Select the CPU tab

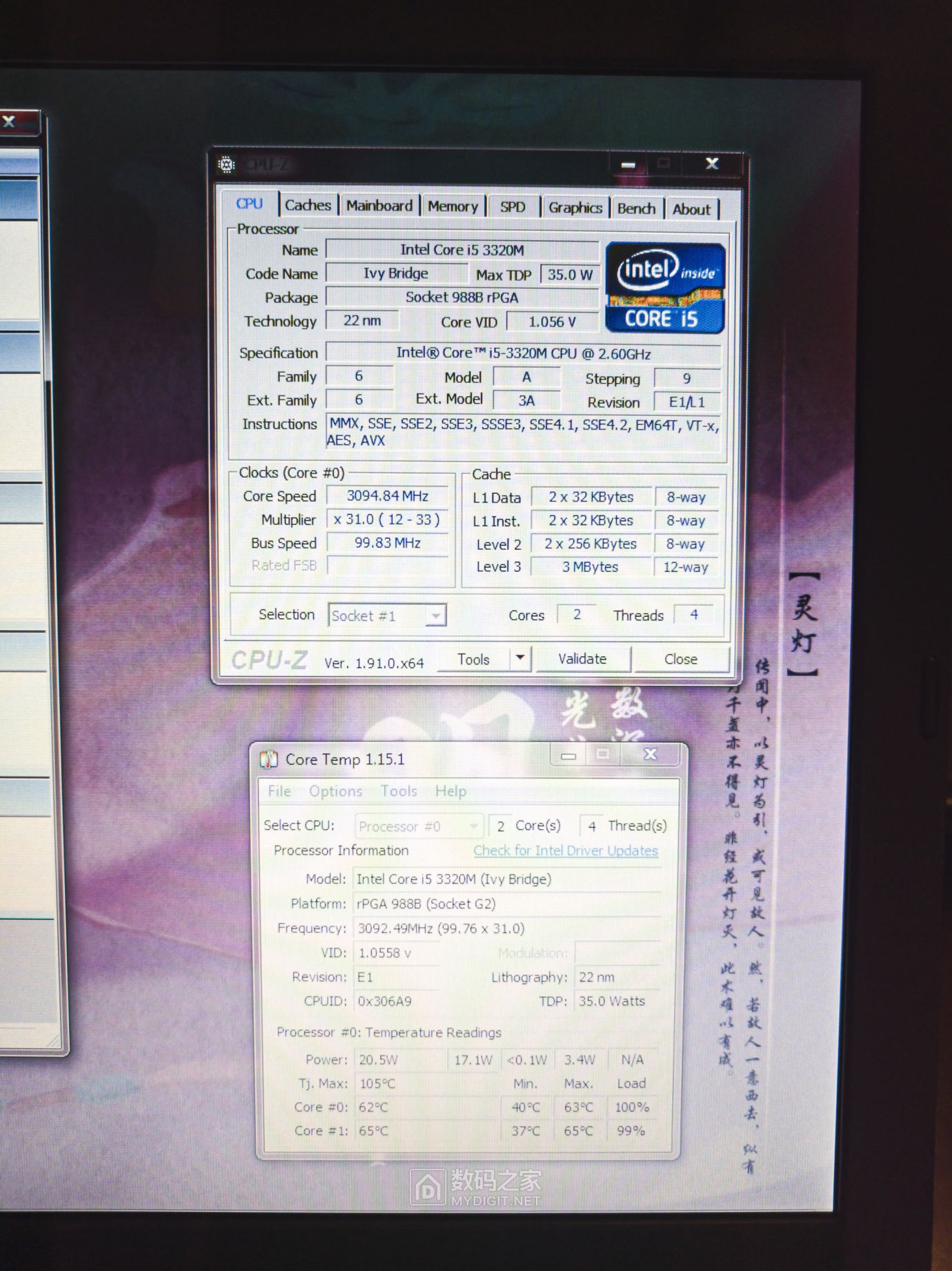(x=249, y=204)
